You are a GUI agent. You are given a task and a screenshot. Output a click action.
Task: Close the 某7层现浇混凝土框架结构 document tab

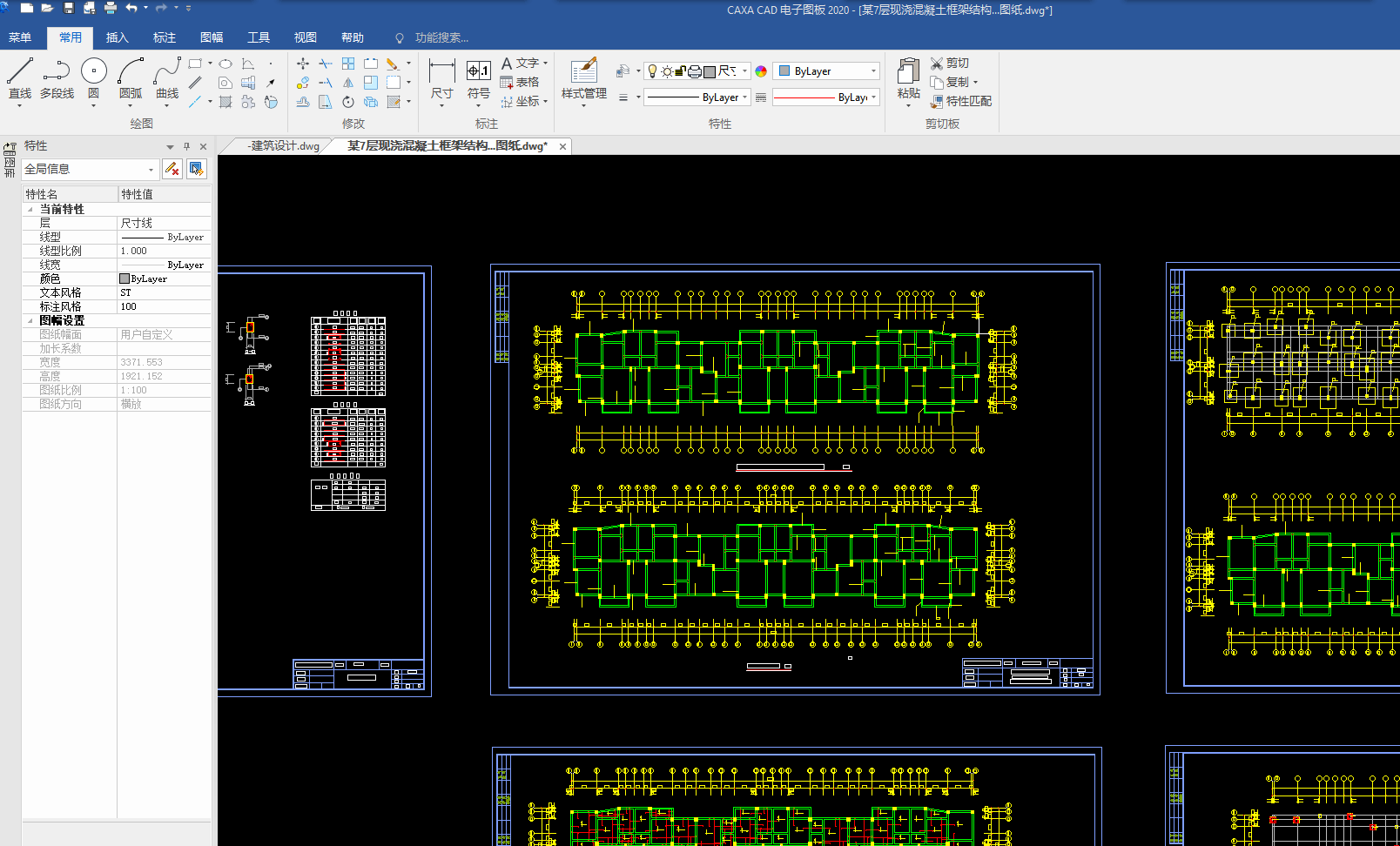click(563, 146)
